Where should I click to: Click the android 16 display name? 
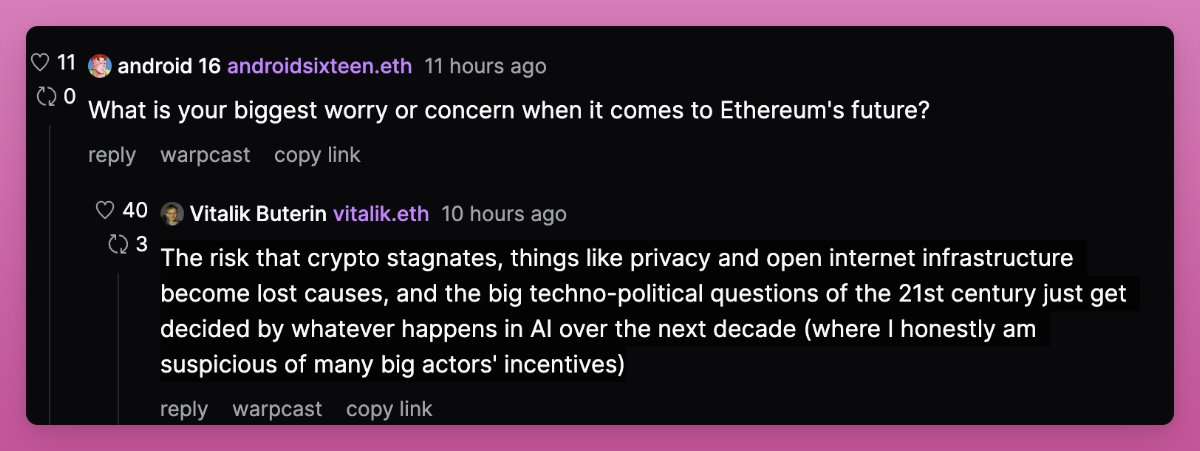coord(168,66)
